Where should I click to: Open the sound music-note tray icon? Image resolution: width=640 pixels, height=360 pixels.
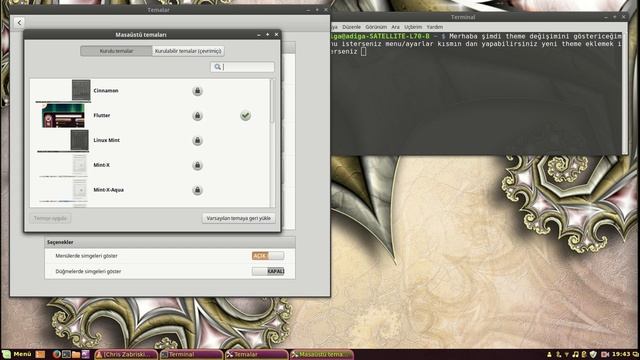click(575, 354)
